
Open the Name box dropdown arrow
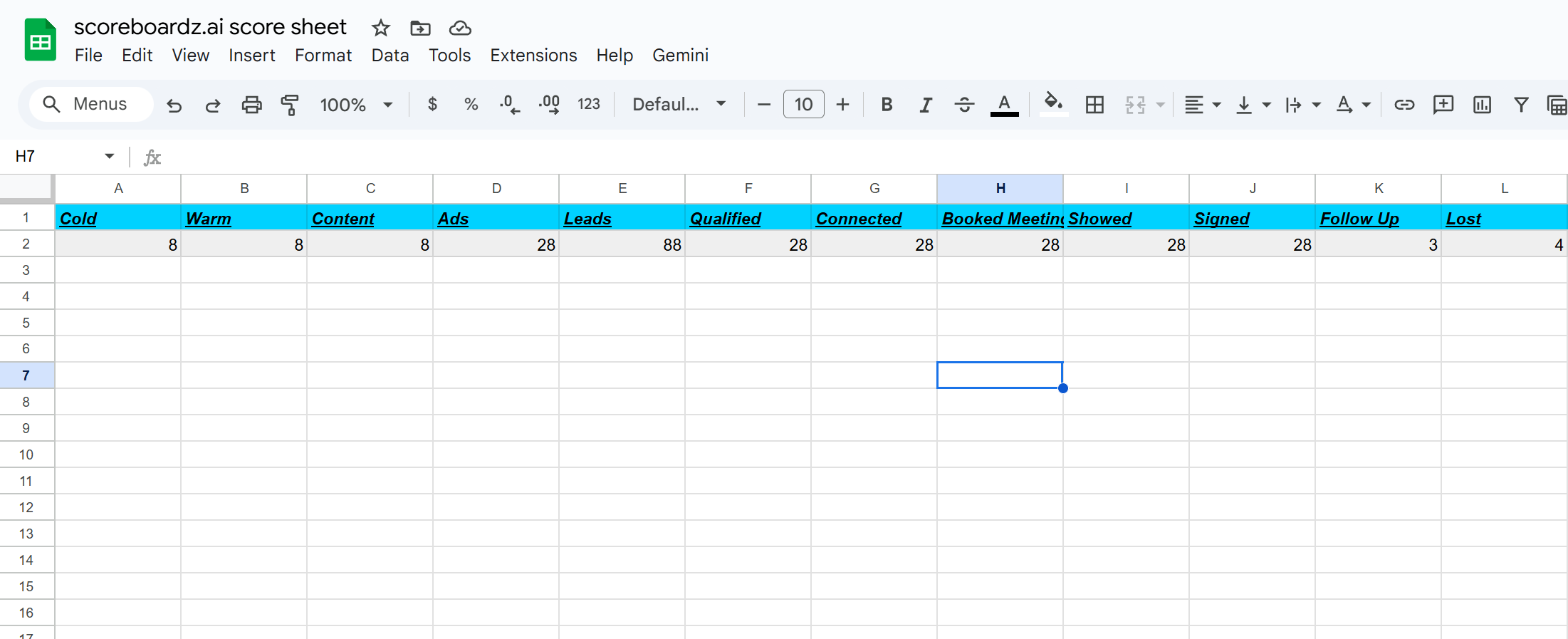click(109, 156)
